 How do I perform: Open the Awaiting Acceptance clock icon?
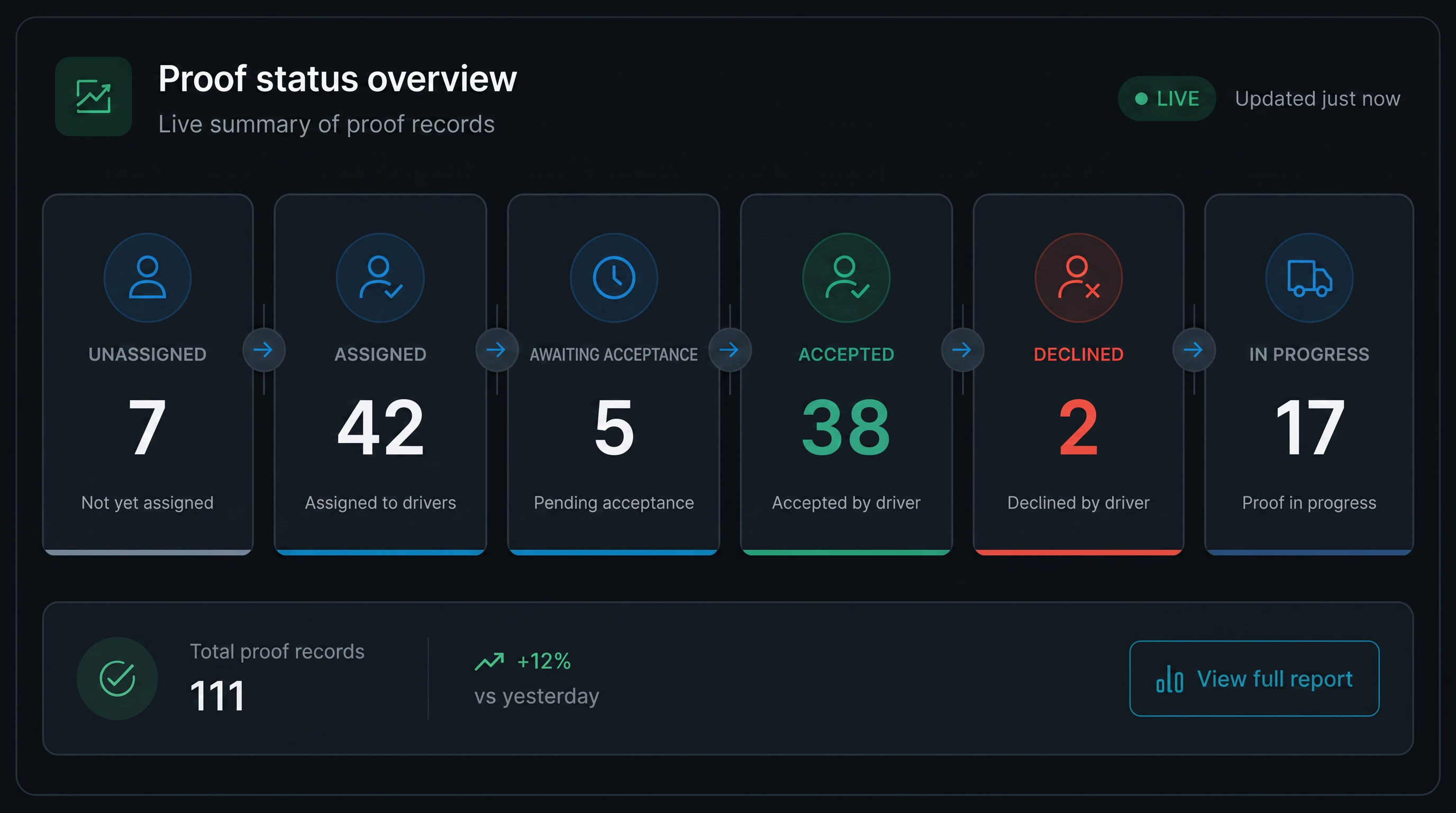pos(614,277)
